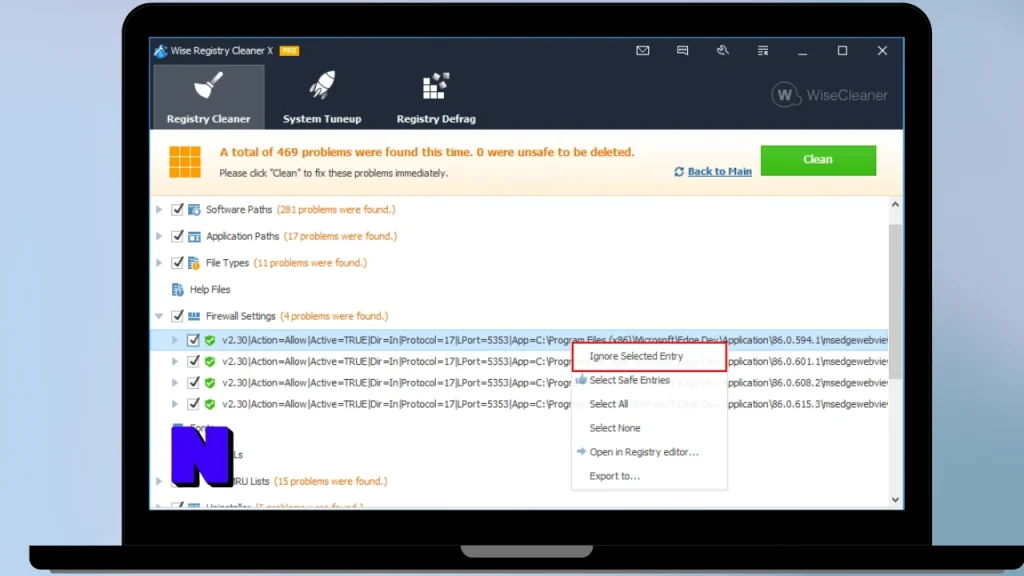Click the 'A total of 469 problems' summary

point(426,152)
